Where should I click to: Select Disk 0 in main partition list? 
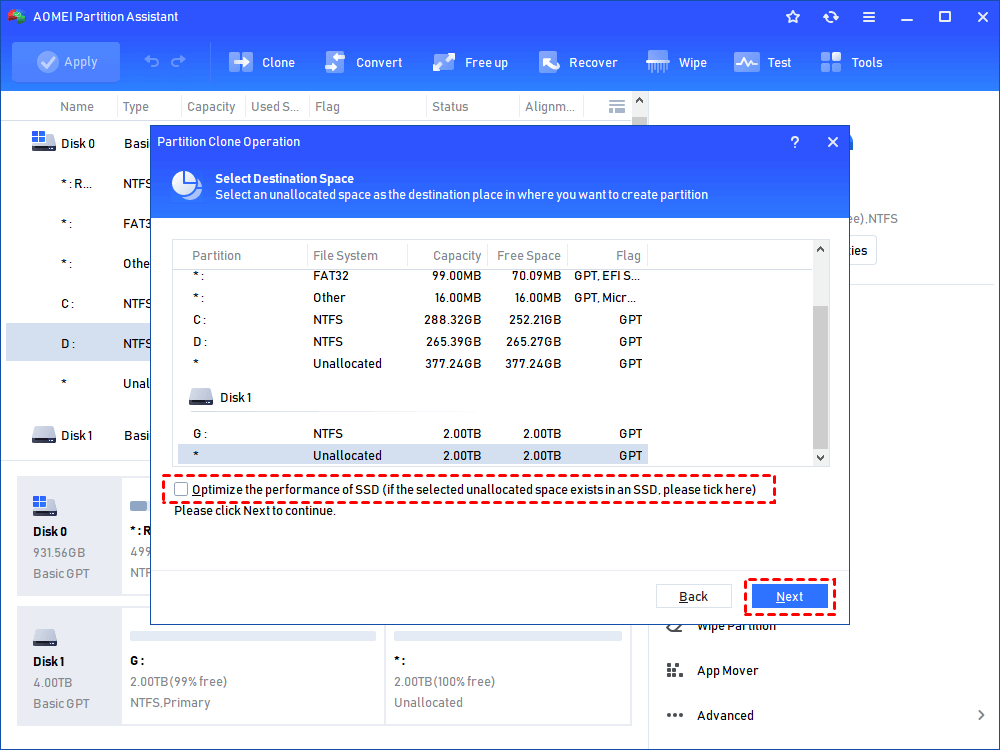[78, 143]
